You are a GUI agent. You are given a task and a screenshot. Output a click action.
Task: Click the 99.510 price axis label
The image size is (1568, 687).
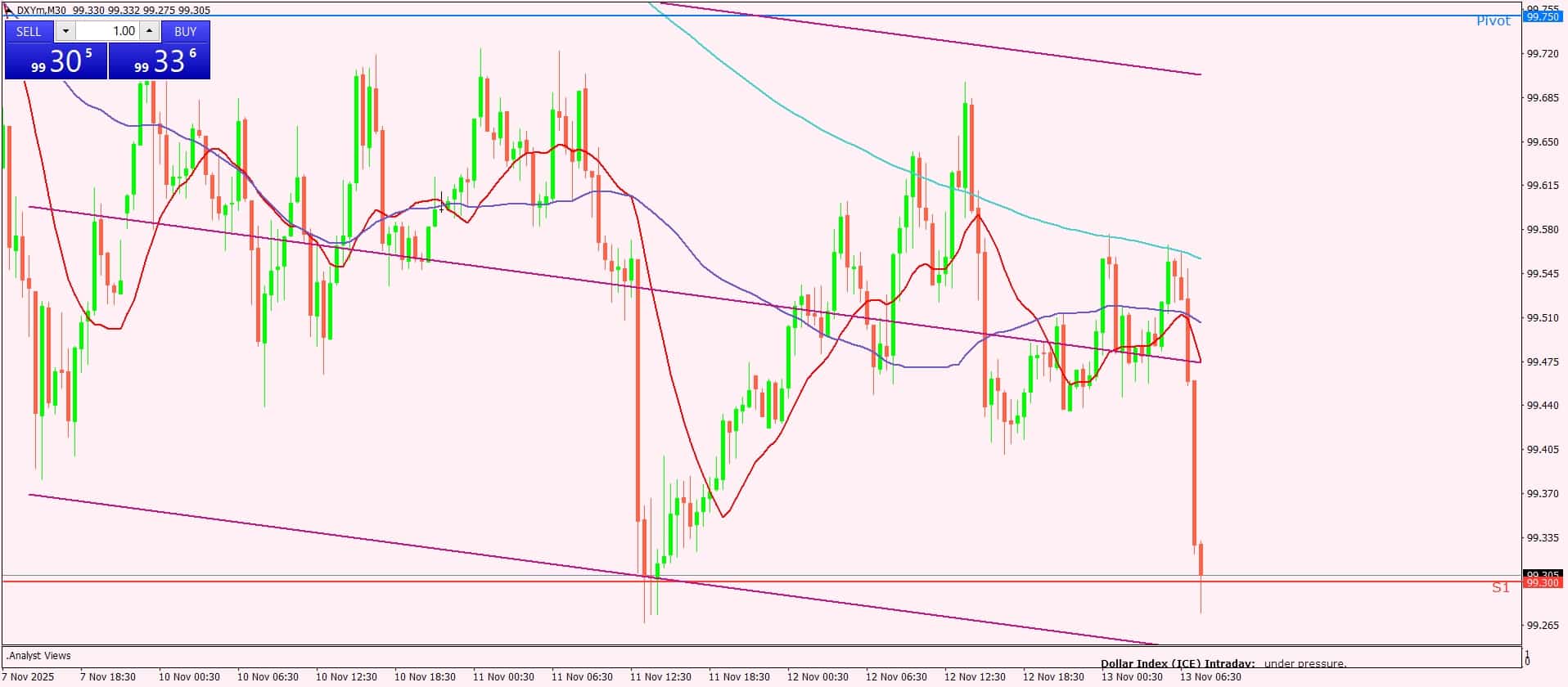tap(1543, 318)
